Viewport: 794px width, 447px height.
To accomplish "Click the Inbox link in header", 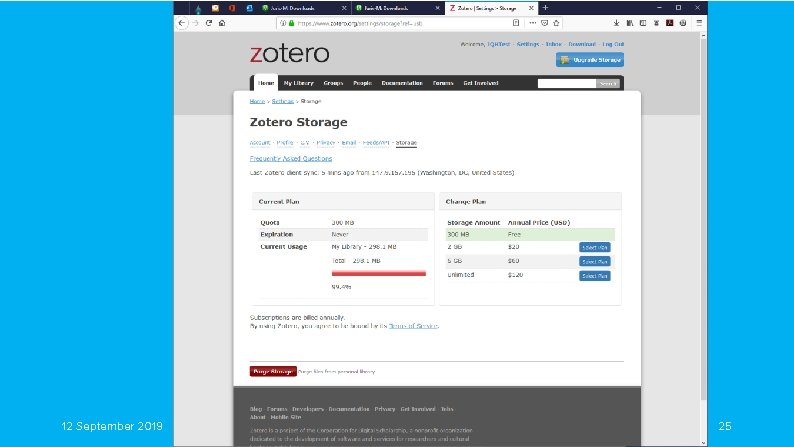I will pyautogui.click(x=553, y=44).
